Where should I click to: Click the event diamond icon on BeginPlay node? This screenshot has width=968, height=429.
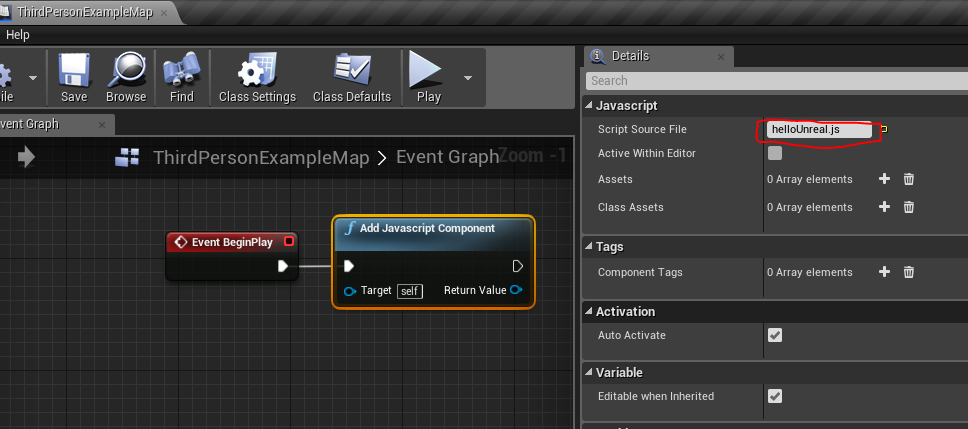tap(181, 243)
